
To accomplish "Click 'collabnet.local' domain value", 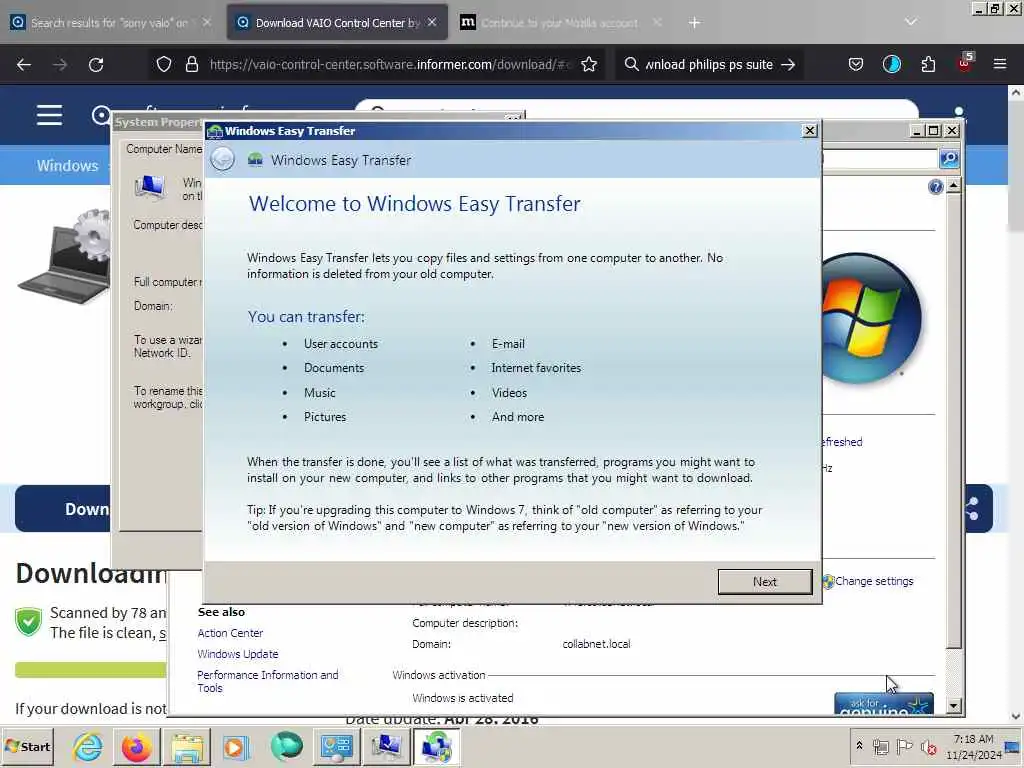I will pyautogui.click(x=596, y=644).
